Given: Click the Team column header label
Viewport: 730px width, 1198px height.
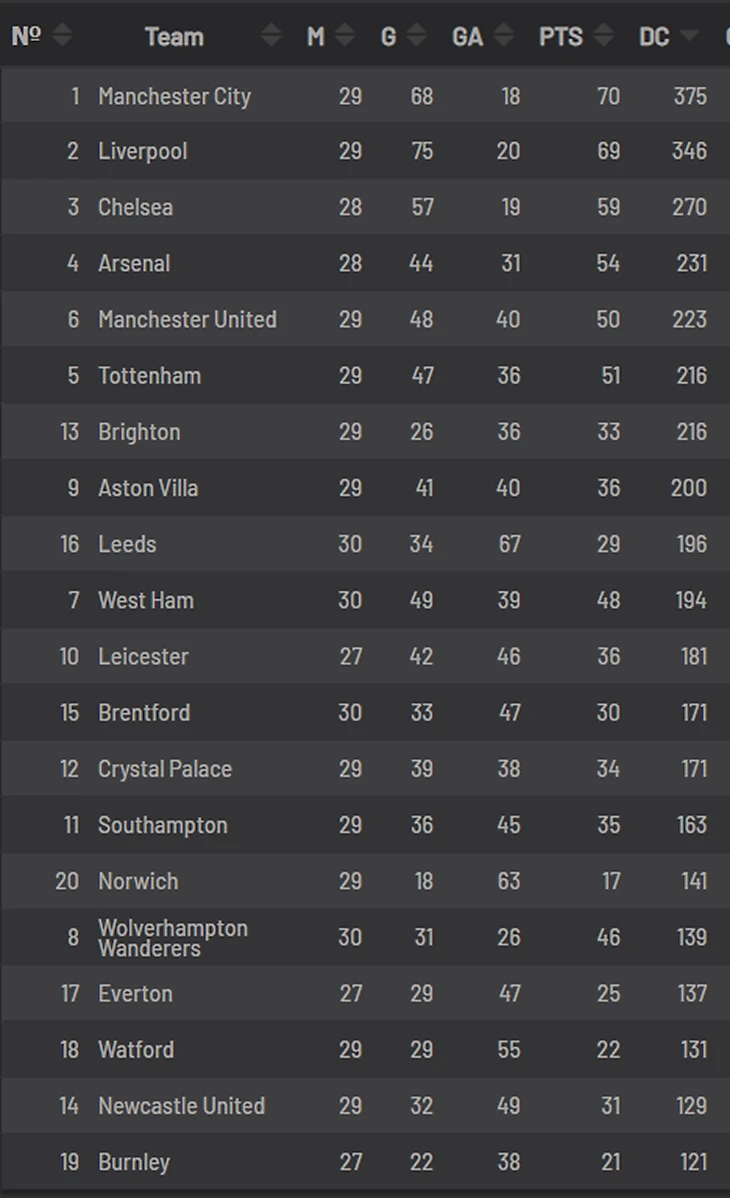Looking at the screenshot, I should click(174, 37).
